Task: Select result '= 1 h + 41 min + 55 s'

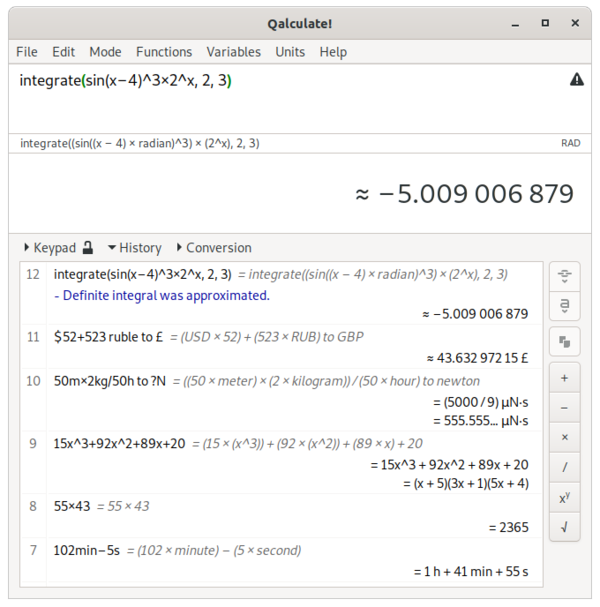Action: 471,572
